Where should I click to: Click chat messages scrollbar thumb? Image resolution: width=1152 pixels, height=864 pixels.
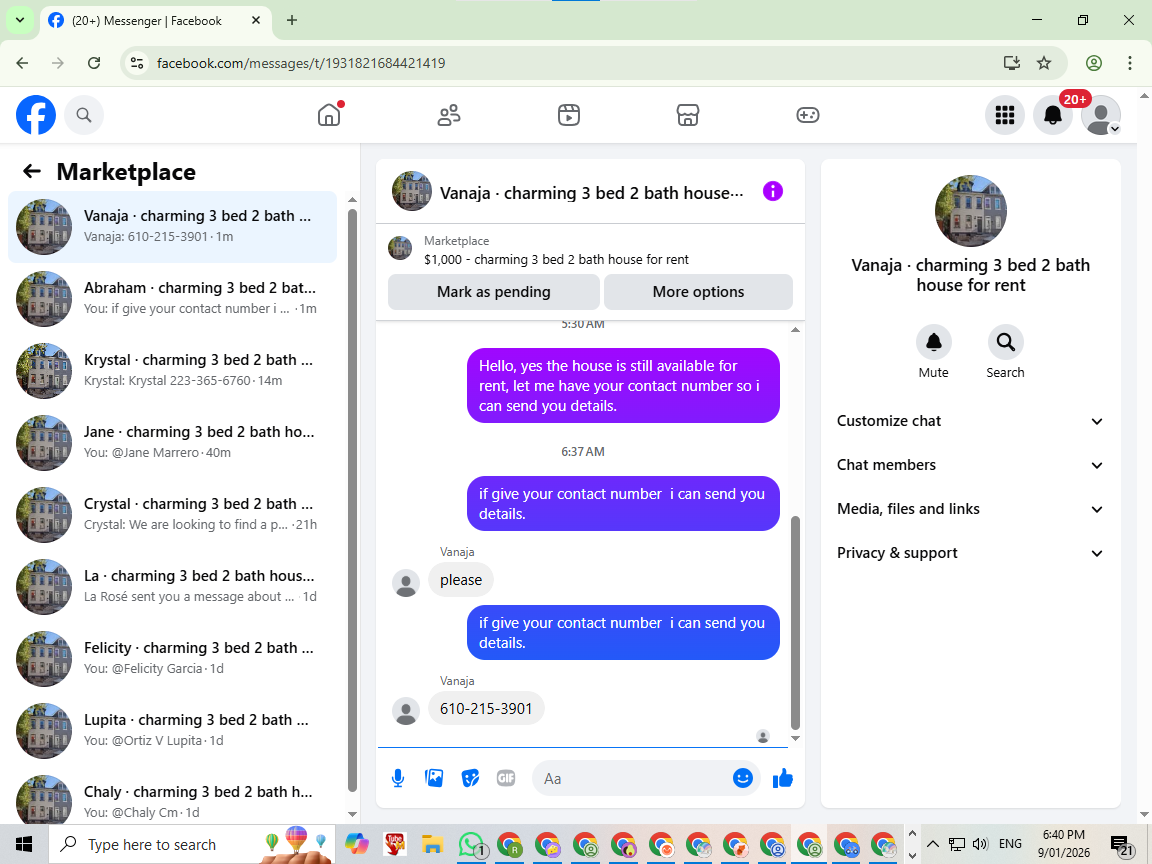(x=795, y=622)
